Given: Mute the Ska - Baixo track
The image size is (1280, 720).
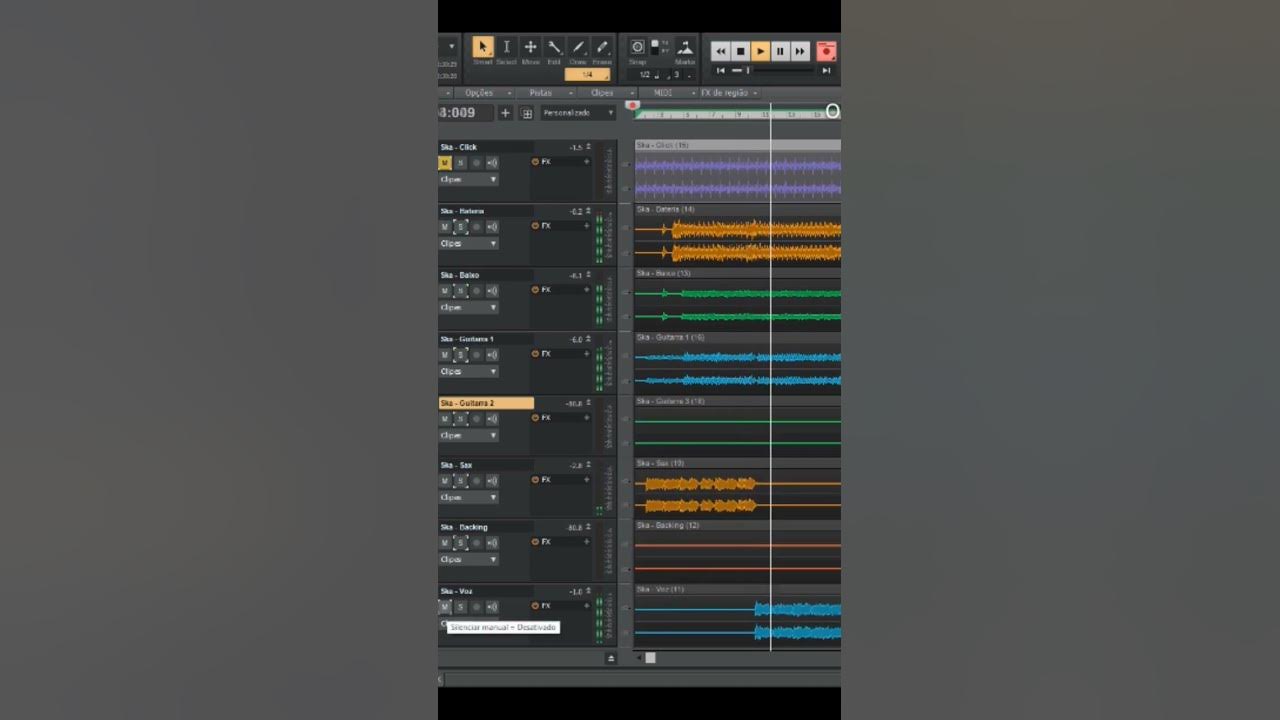Looking at the screenshot, I should [445, 291].
